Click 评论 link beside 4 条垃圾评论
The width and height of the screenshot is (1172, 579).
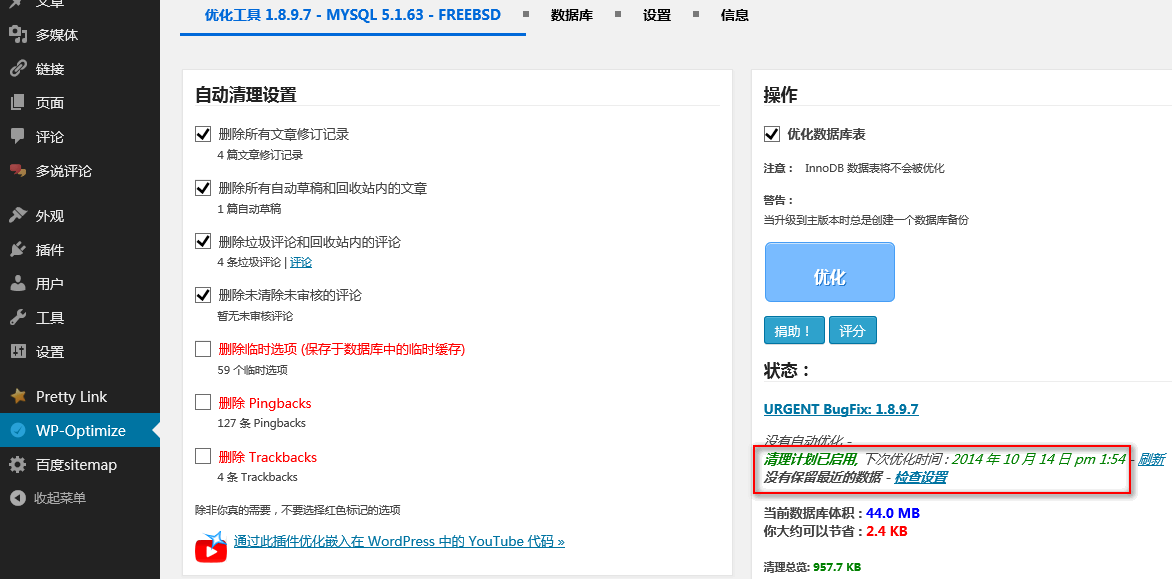(300, 262)
